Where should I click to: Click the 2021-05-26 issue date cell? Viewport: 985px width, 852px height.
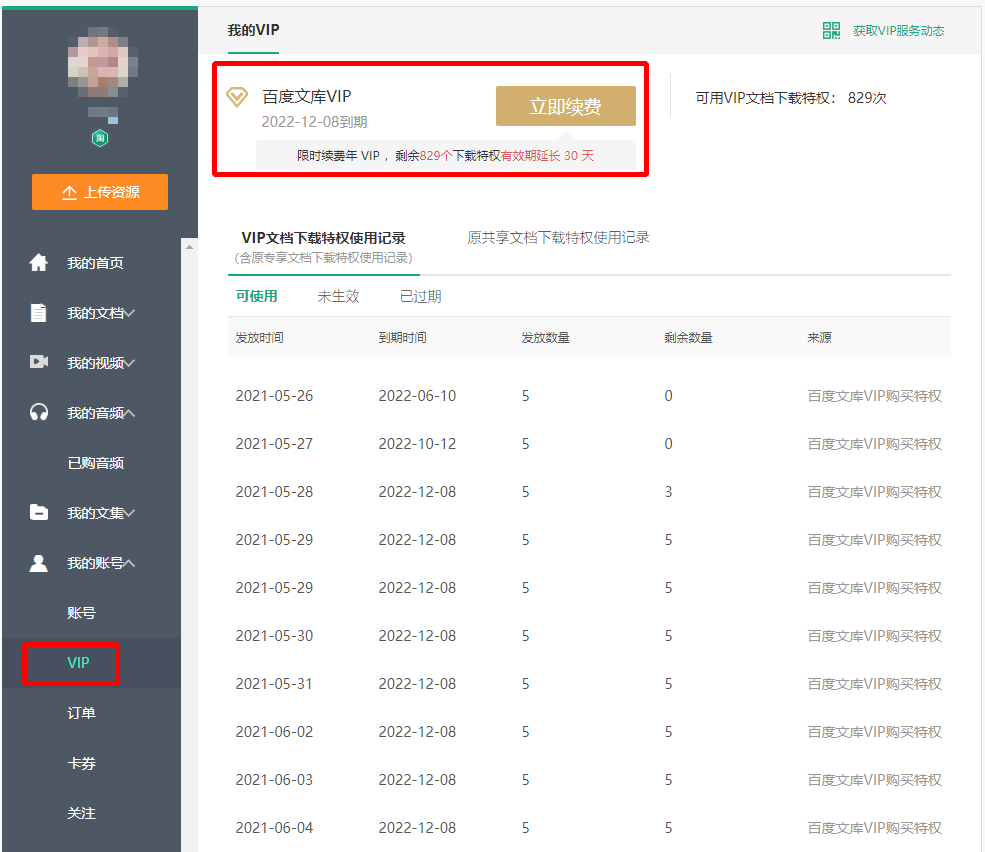tap(274, 396)
